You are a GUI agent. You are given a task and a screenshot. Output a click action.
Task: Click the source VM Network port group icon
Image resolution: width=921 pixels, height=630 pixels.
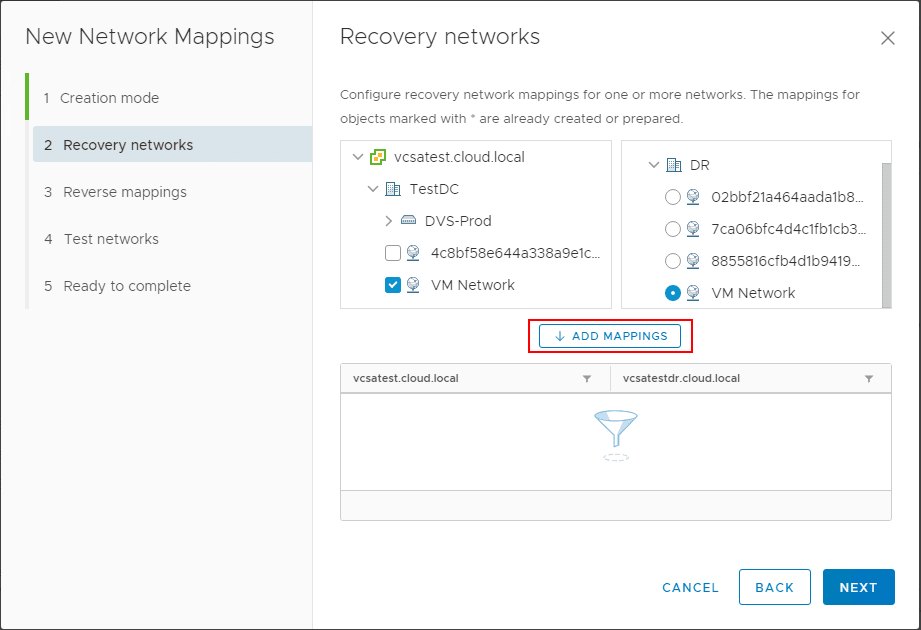413,285
